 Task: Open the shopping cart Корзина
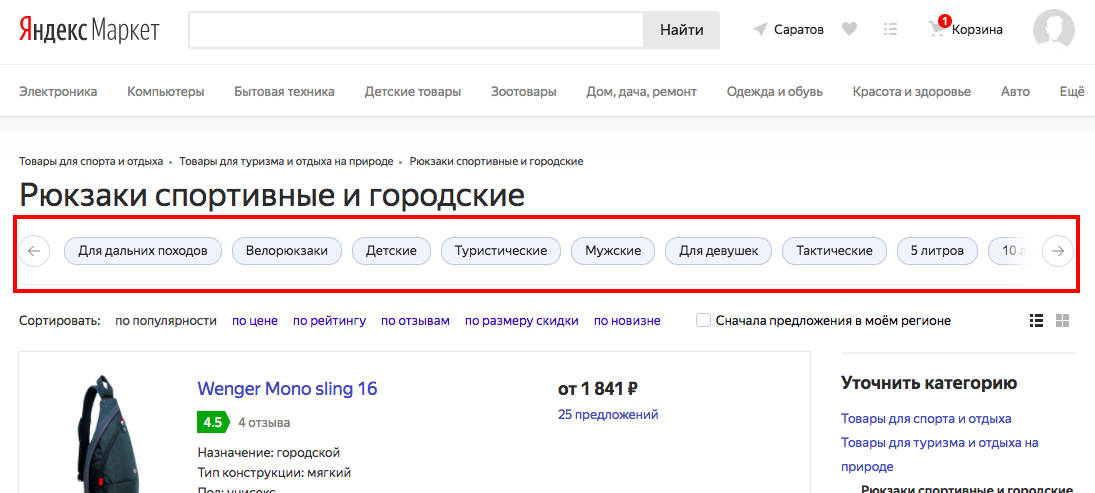[x=966, y=30]
